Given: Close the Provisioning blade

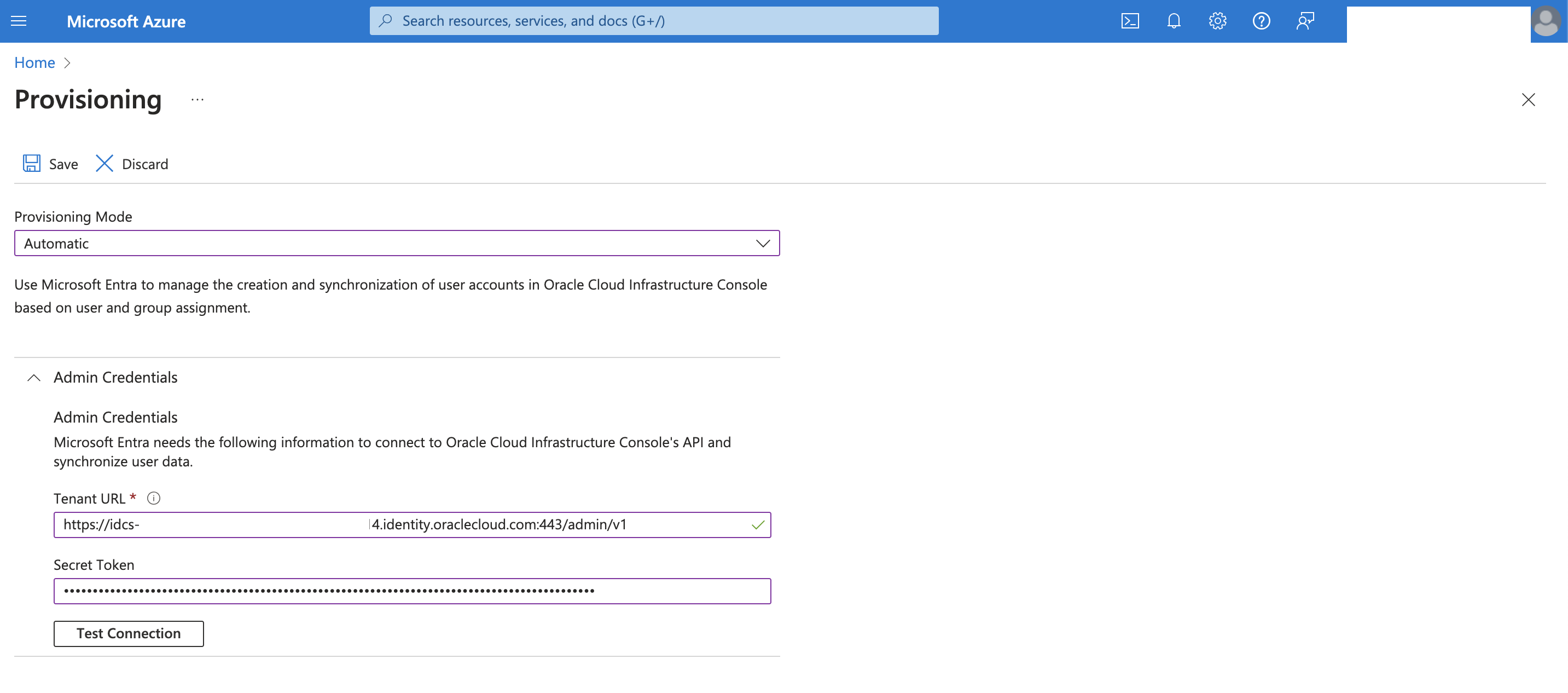Looking at the screenshot, I should coord(1528,100).
